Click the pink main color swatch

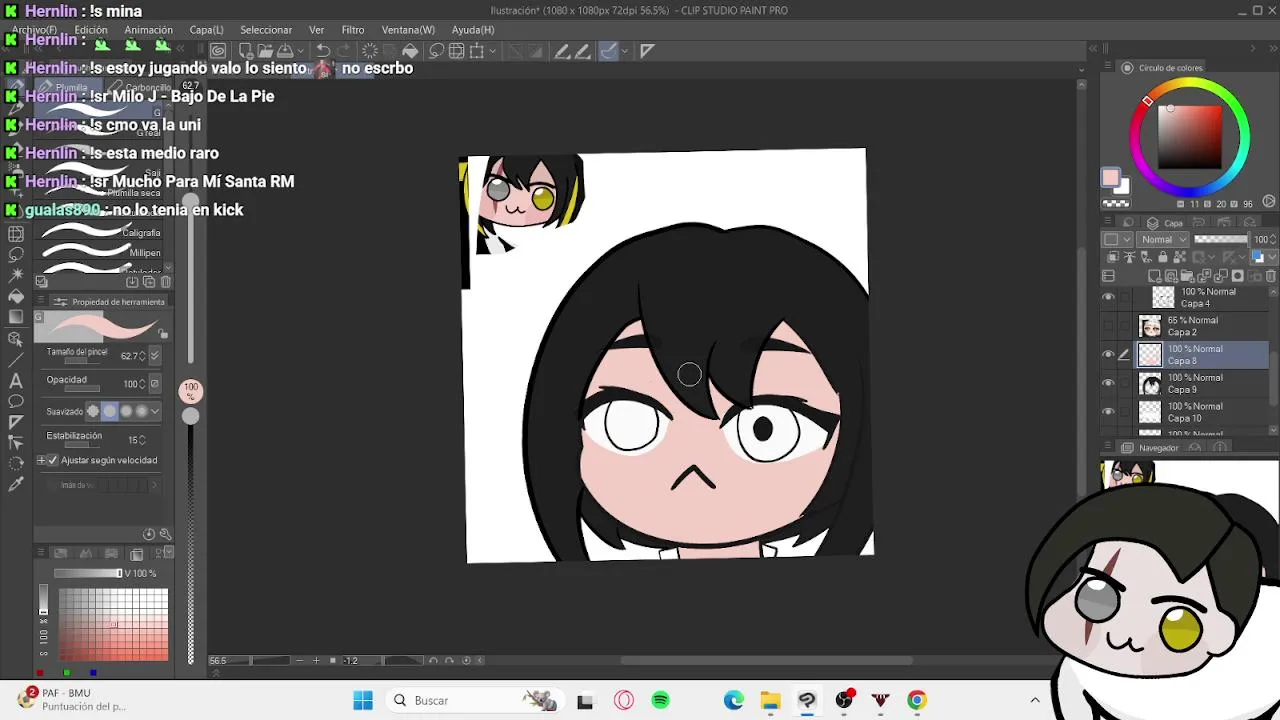click(1110, 178)
